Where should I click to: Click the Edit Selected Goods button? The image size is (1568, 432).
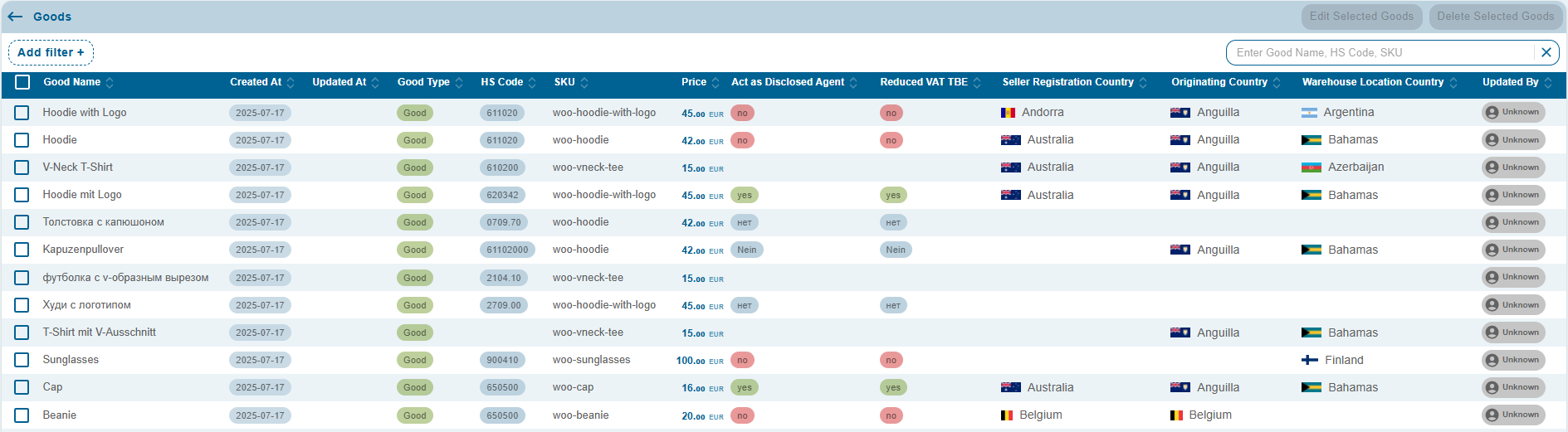click(1361, 17)
